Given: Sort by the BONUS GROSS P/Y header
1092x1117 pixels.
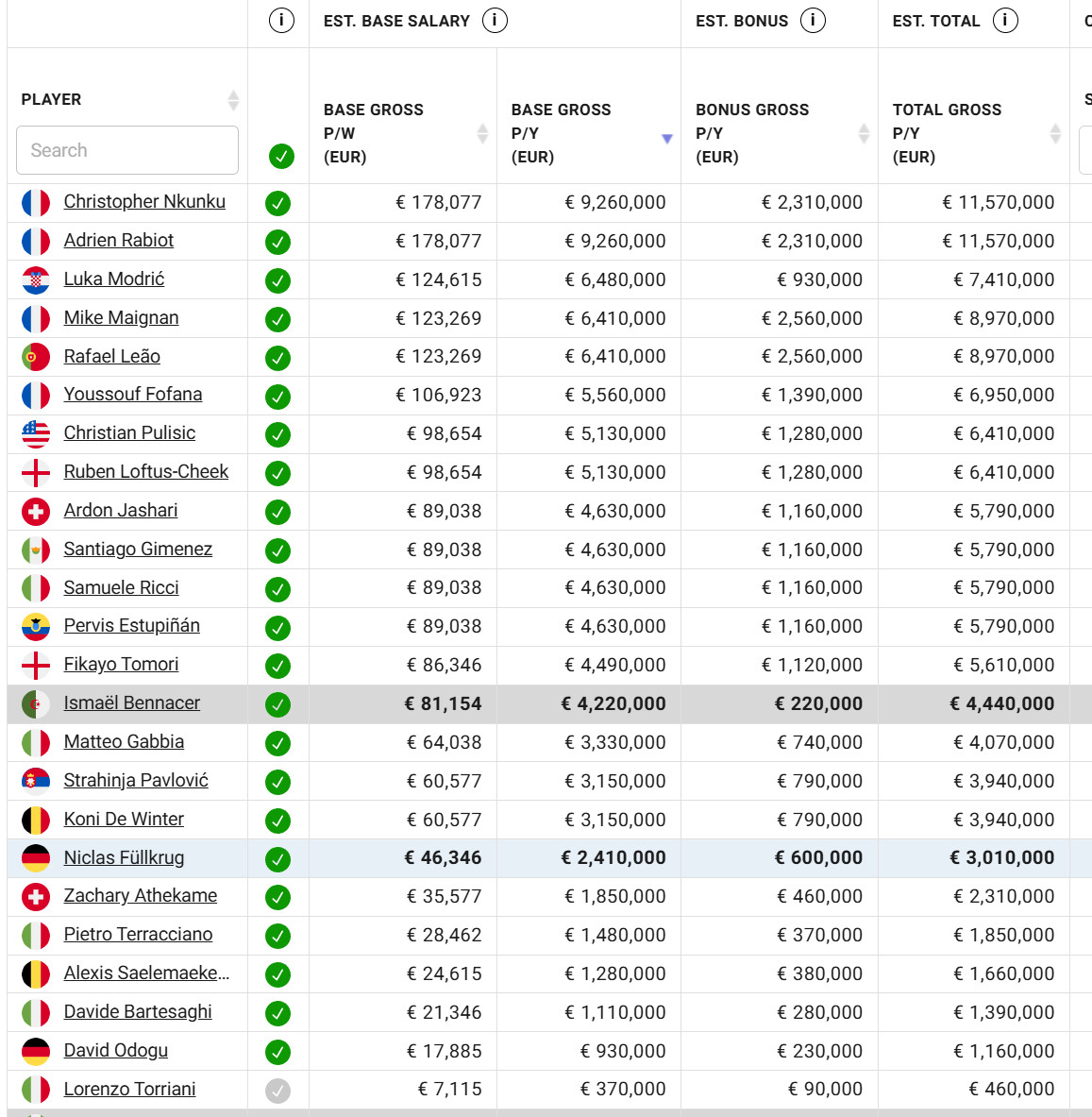Looking at the screenshot, I should [864, 133].
